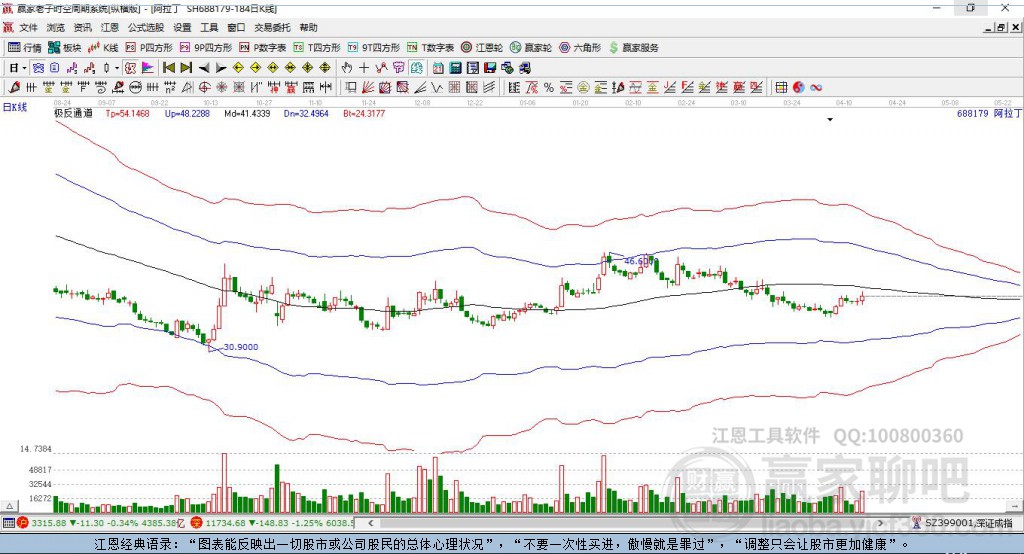Viewport: 1024px width, 554px height.
Task: Click the horizontal scrollbar left arrow
Action: (370, 523)
